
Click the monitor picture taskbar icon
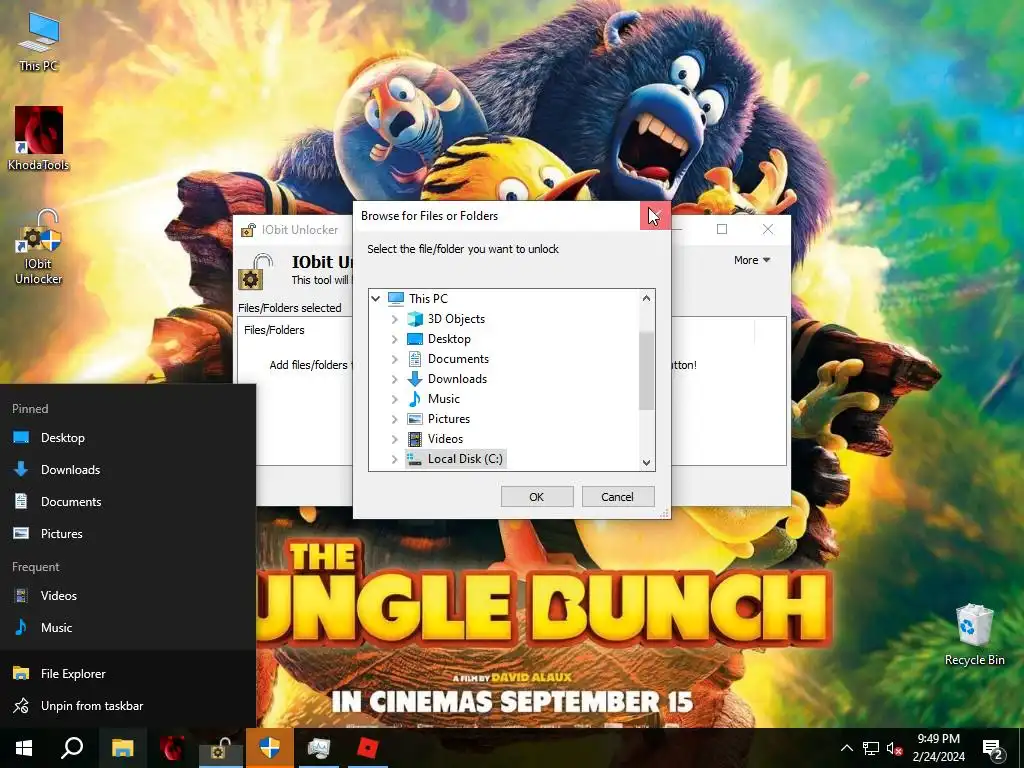pos(319,748)
